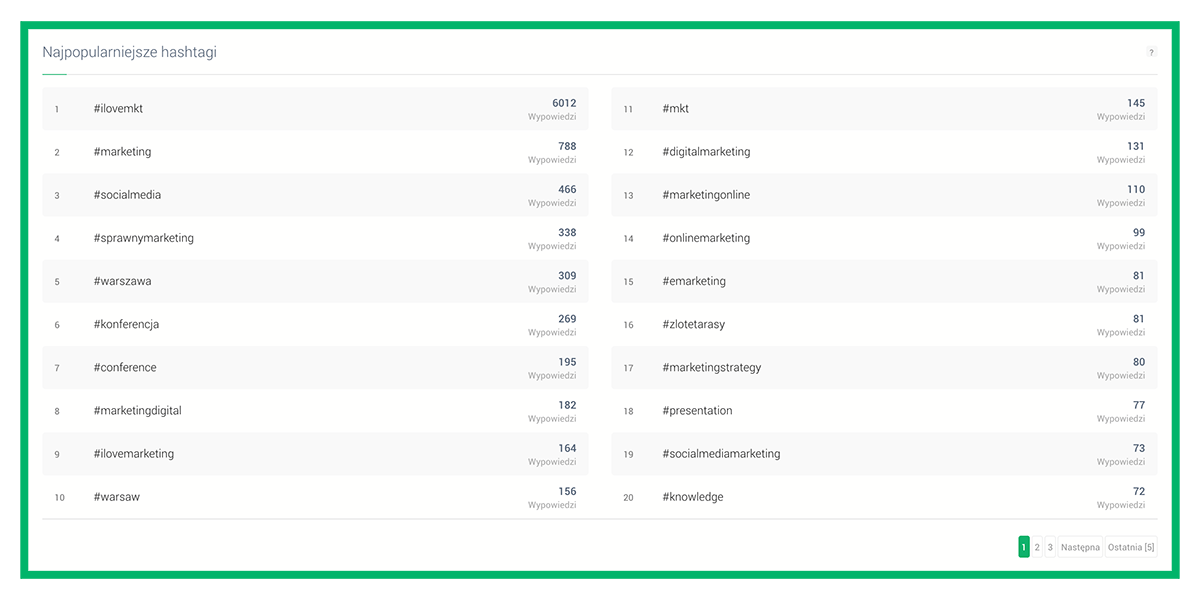Click the 145 mentions count
1200x600 pixels.
[x=1136, y=103]
